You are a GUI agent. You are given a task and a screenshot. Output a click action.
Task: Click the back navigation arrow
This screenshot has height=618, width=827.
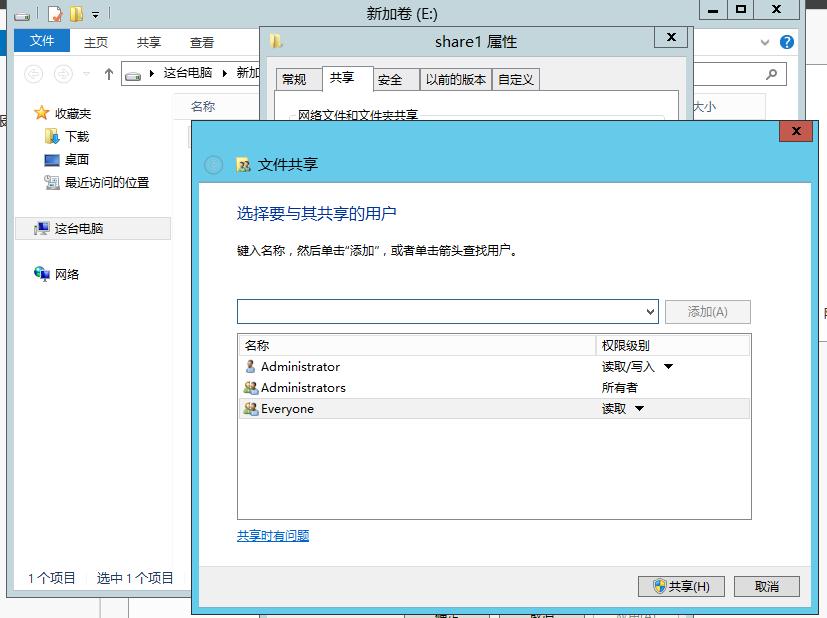coord(33,72)
